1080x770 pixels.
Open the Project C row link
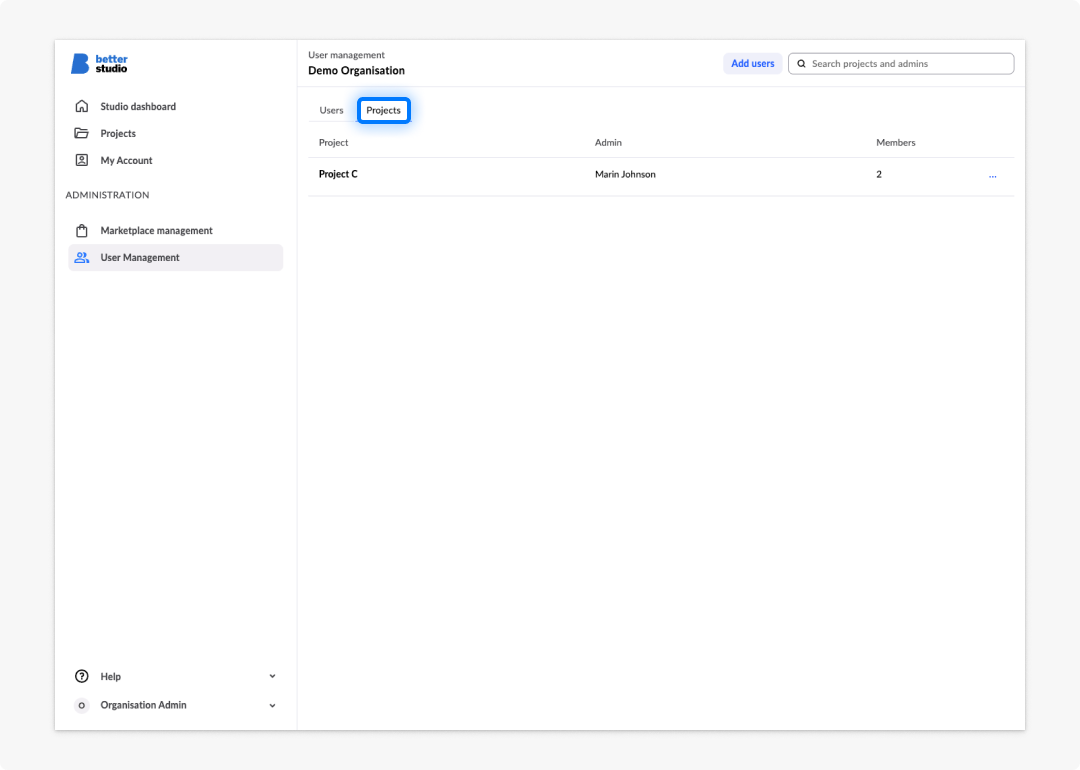pos(338,174)
